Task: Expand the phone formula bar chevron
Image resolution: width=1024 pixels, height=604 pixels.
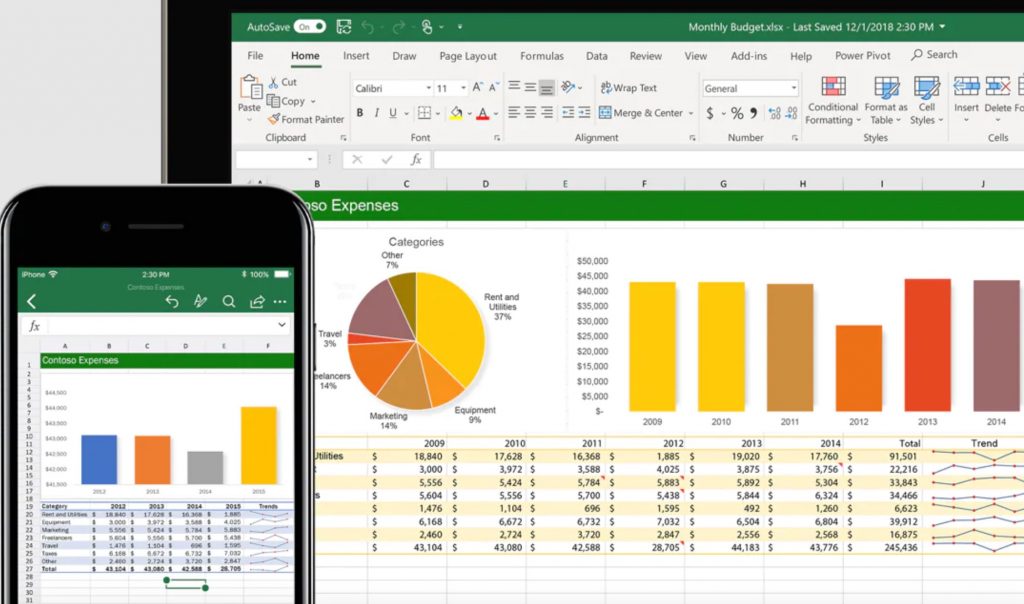Action: pyautogui.click(x=281, y=325)
